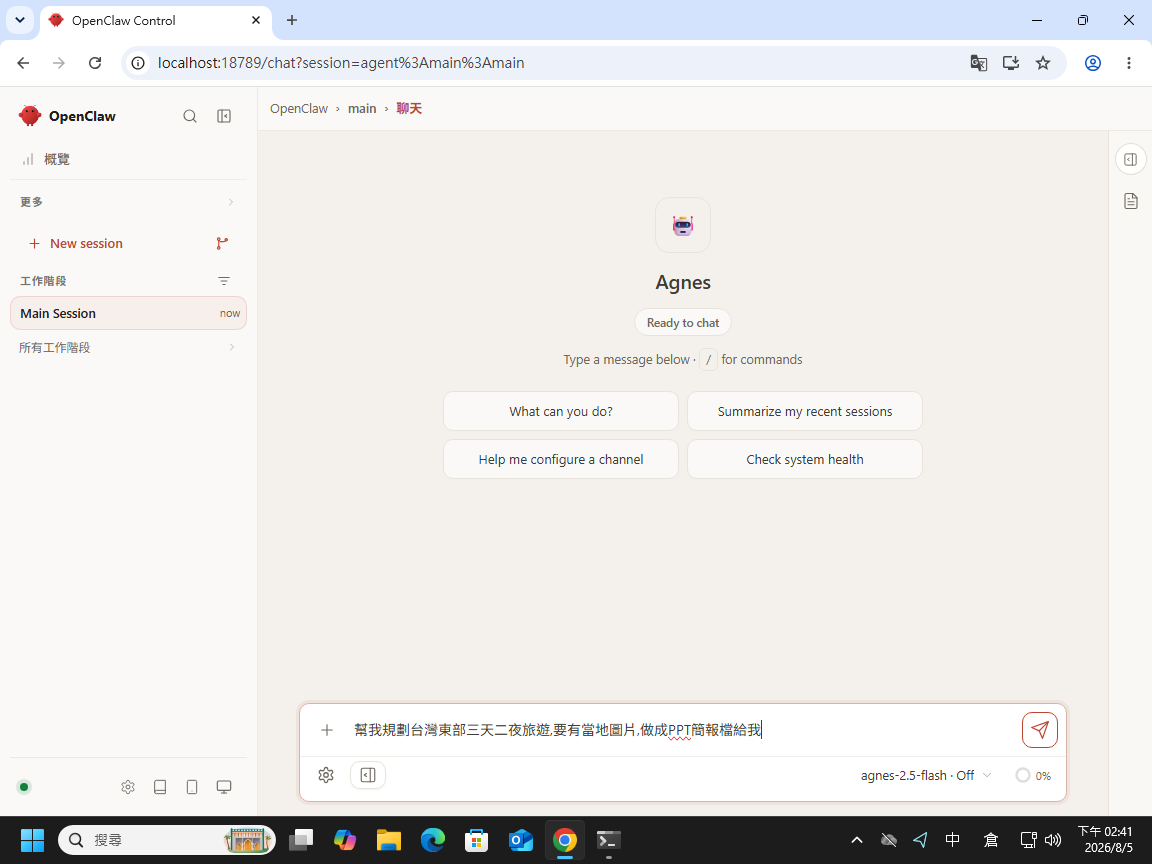The width and height of the screenshot is (1152, 864).
Task: Choose 'What can you do?' suggestion
Action: point(561,411)
